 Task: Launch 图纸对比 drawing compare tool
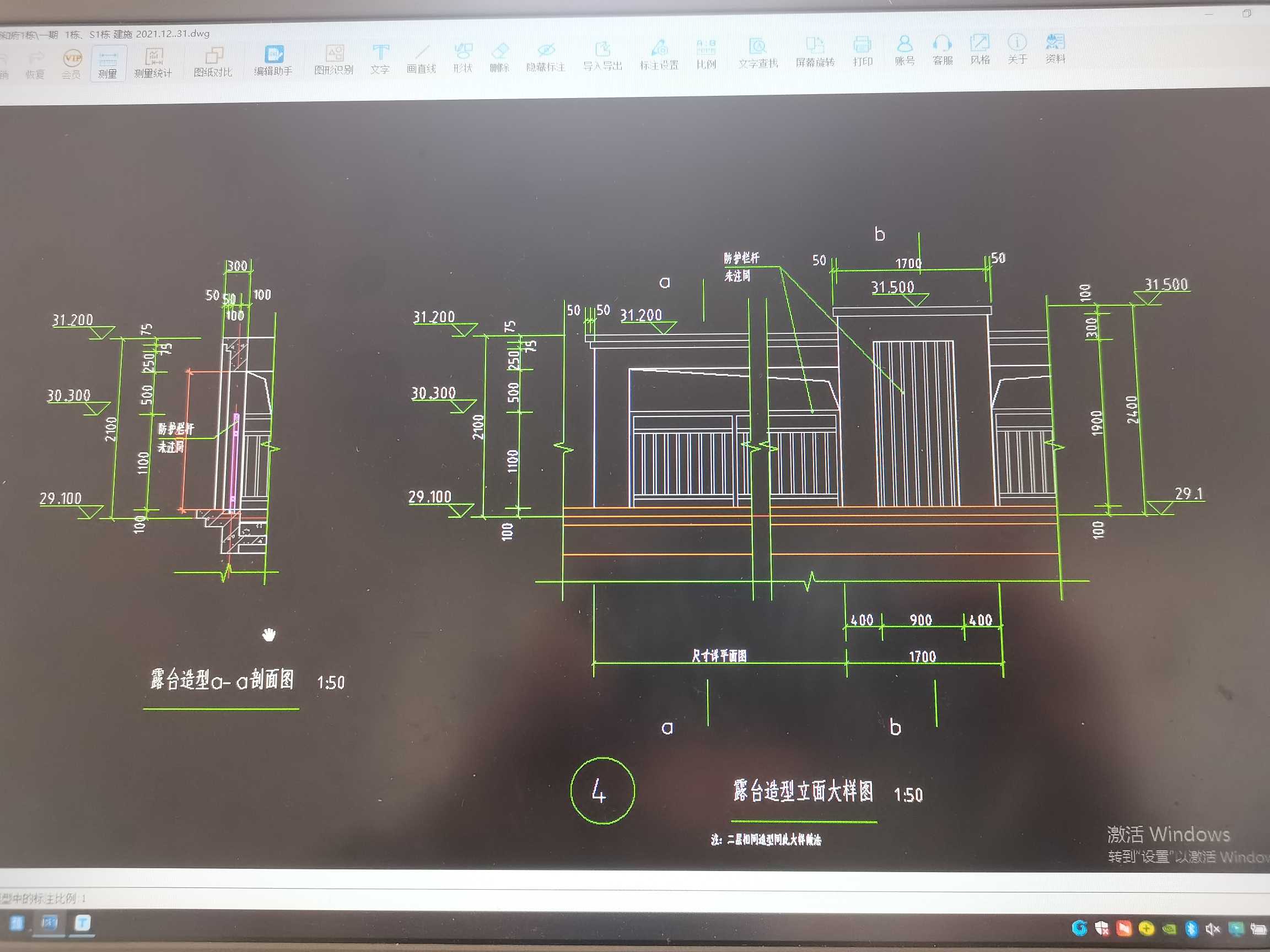pos(213,62)
